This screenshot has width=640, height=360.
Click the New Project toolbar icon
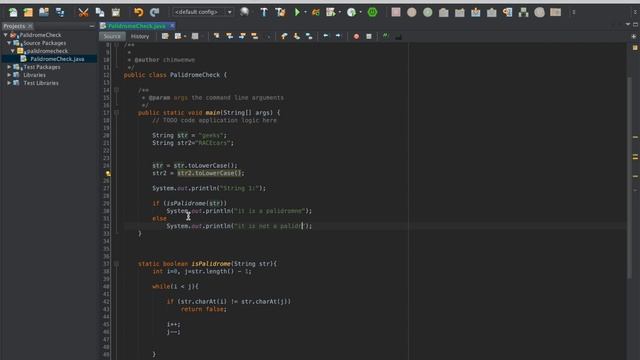click(28, 12)
